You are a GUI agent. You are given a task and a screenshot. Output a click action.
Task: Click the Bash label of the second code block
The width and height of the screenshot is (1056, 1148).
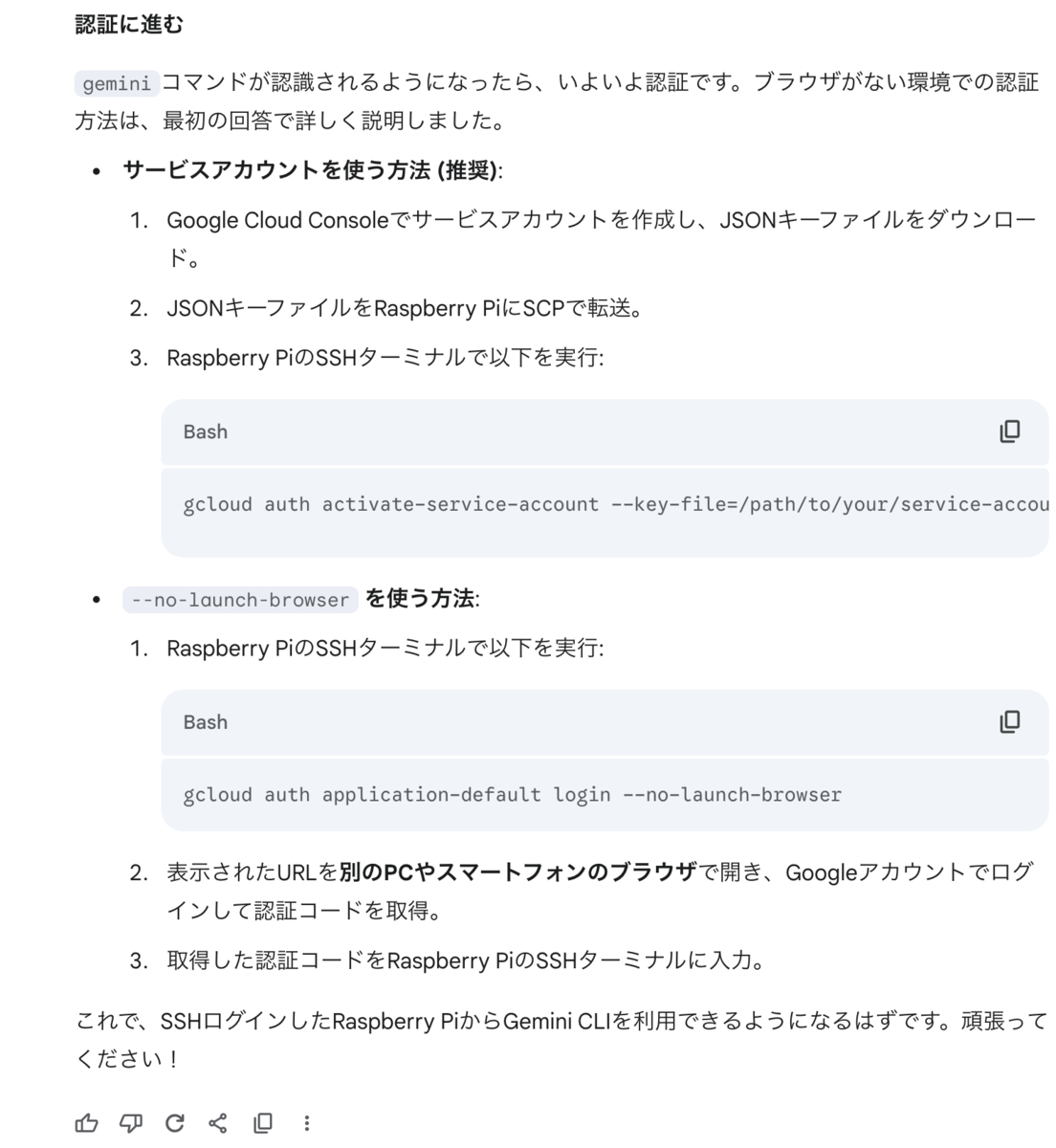pyautogui.click(x=206, y=722)
